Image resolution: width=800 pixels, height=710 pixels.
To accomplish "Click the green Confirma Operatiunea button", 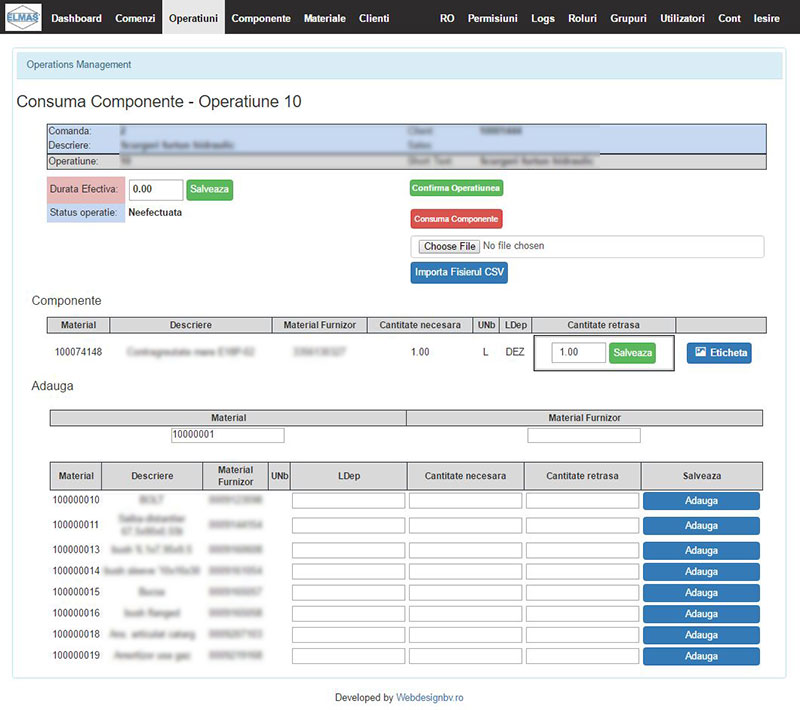I will 456,188.
